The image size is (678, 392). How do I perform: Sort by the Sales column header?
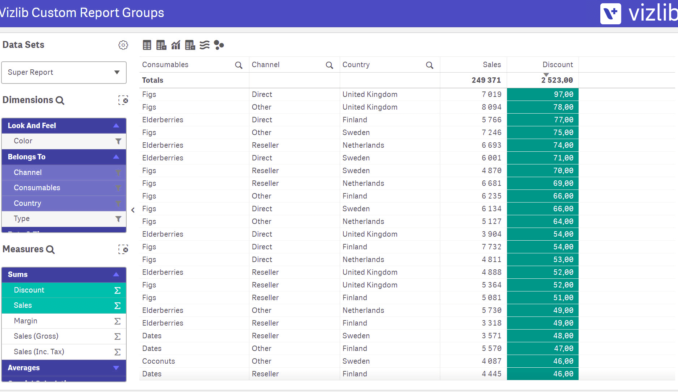point(492,65)
